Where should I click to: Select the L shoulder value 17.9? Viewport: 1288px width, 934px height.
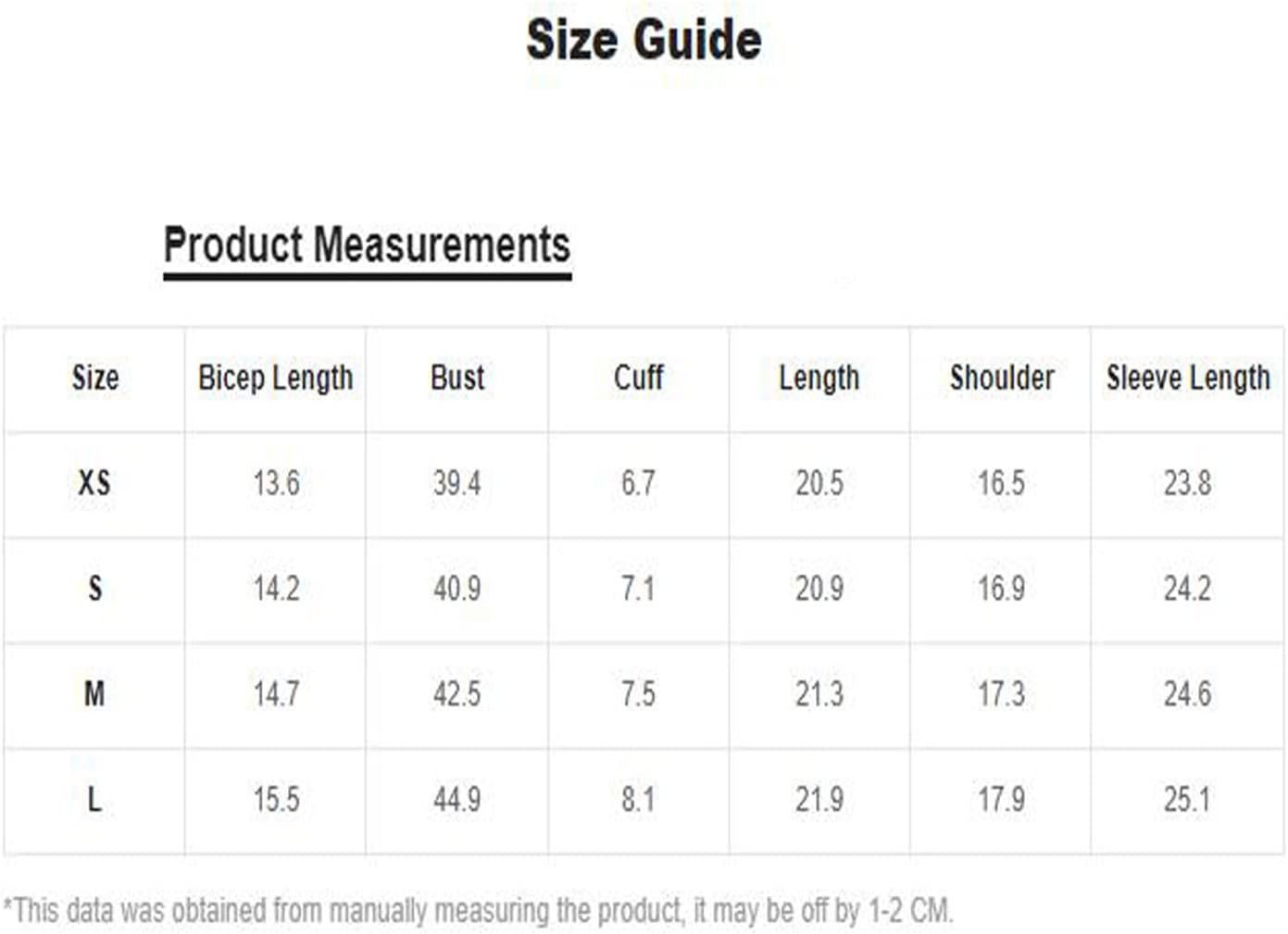coord(1002,800)
